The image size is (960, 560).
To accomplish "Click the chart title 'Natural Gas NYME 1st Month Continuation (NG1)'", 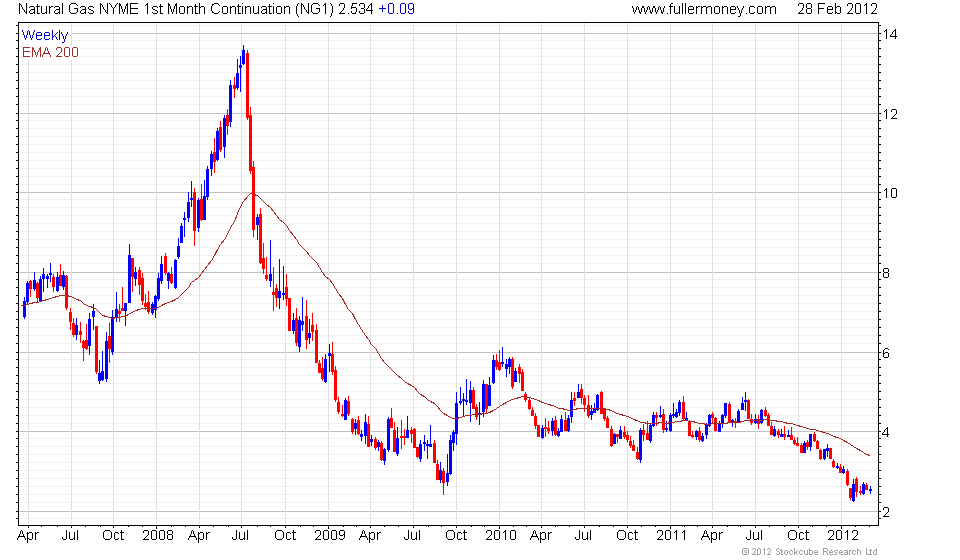I will [x=176, y=9].
